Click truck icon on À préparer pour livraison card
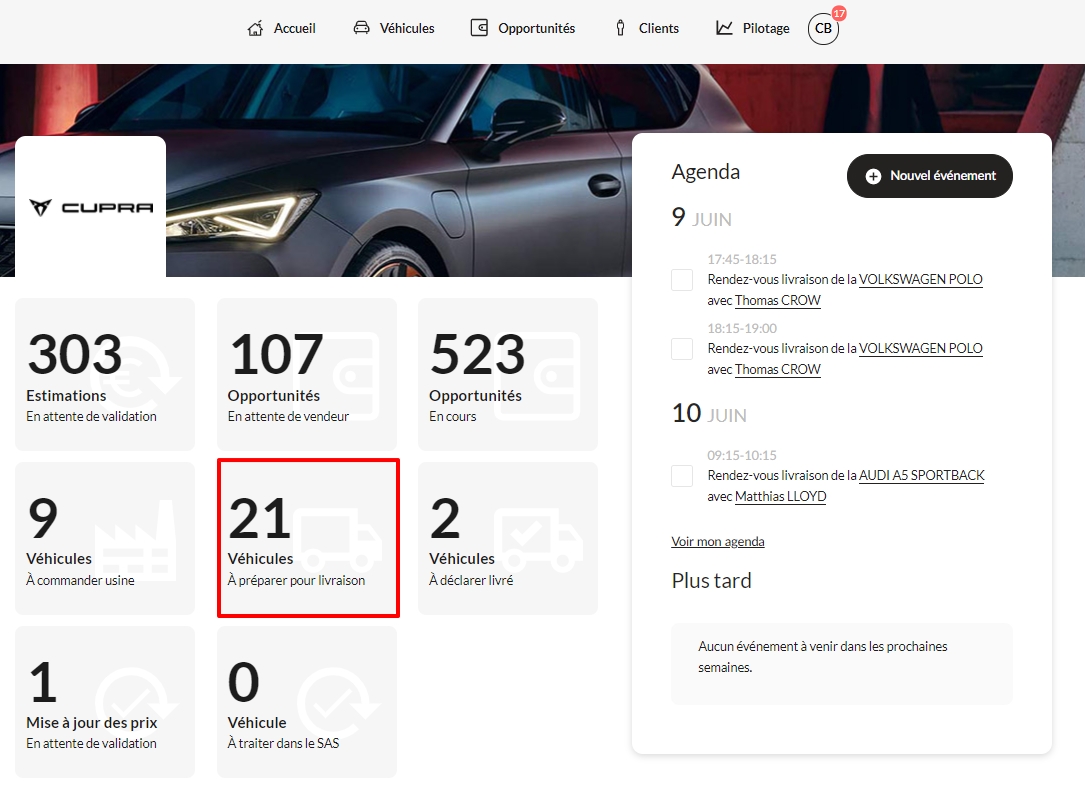 (338, 540)
